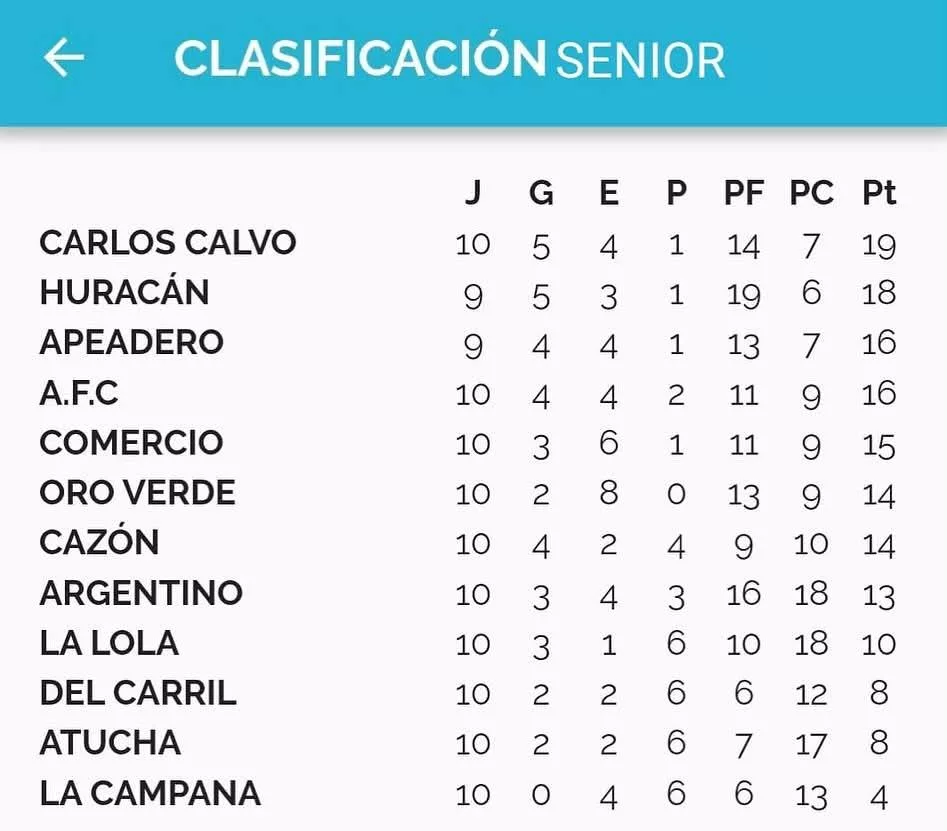Click the G wins column header
The image size is (947, 831).
(541, 193)
